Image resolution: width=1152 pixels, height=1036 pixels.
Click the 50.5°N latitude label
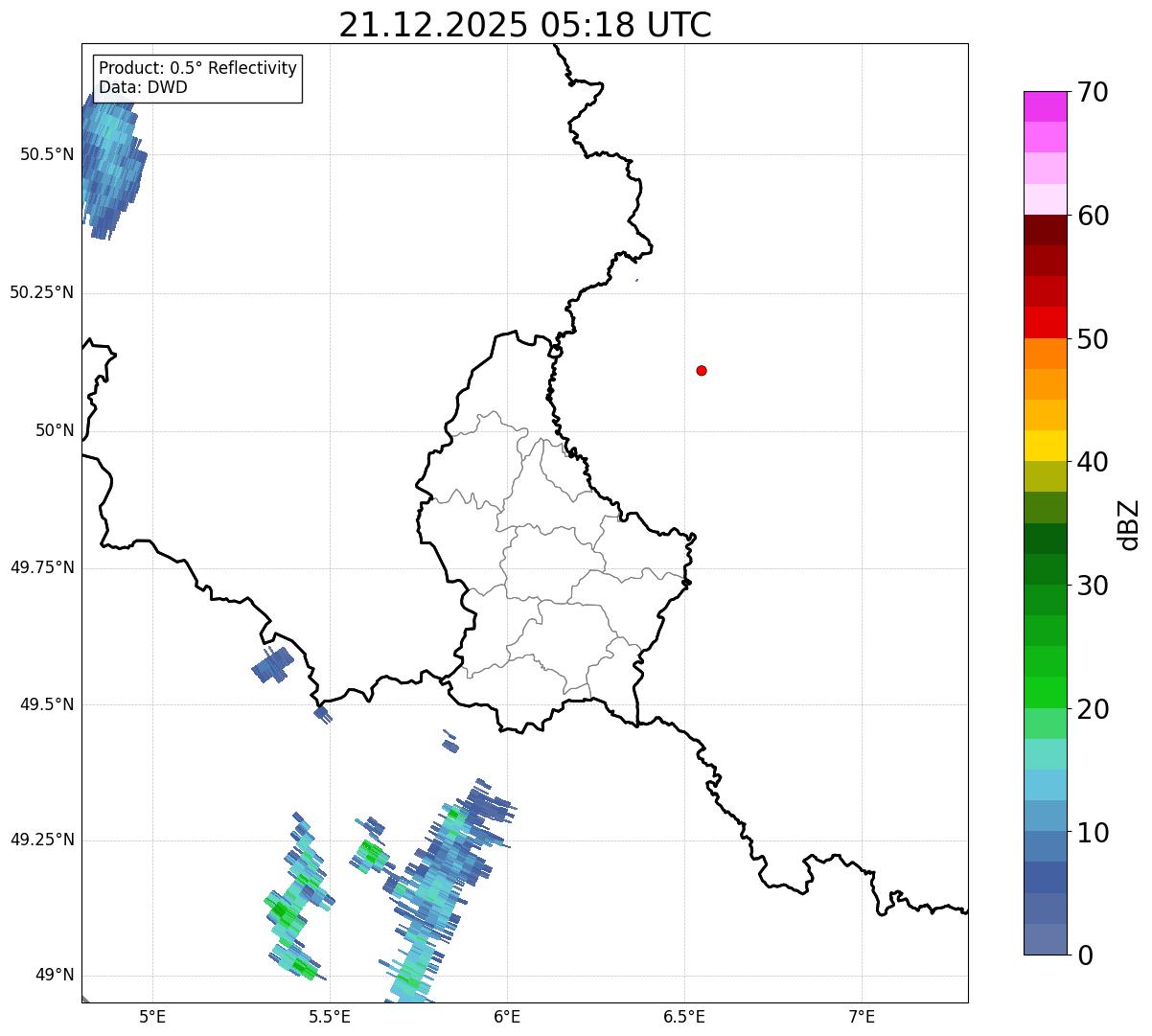47,154
